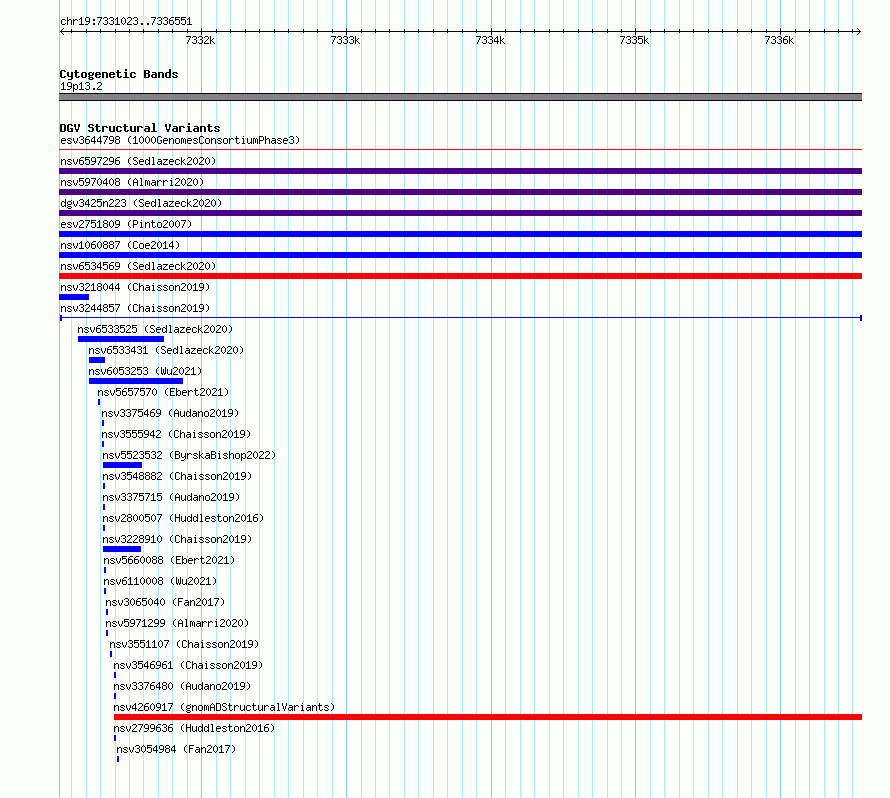Click the blue bar under esv2751809
Image resolution: width=890 pixels, height=798 pixels.
[460, 234]
